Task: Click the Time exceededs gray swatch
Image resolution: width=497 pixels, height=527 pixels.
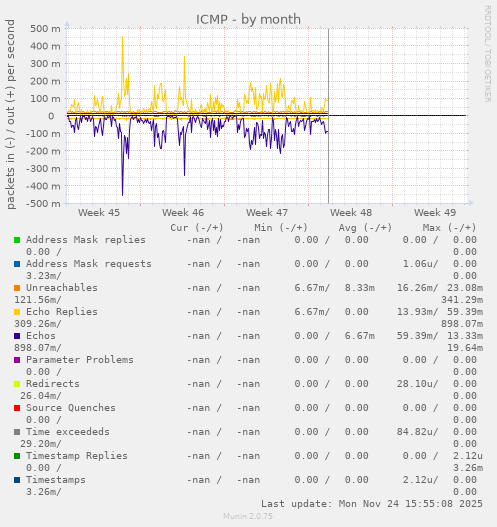Action: [x=17, y=432]
